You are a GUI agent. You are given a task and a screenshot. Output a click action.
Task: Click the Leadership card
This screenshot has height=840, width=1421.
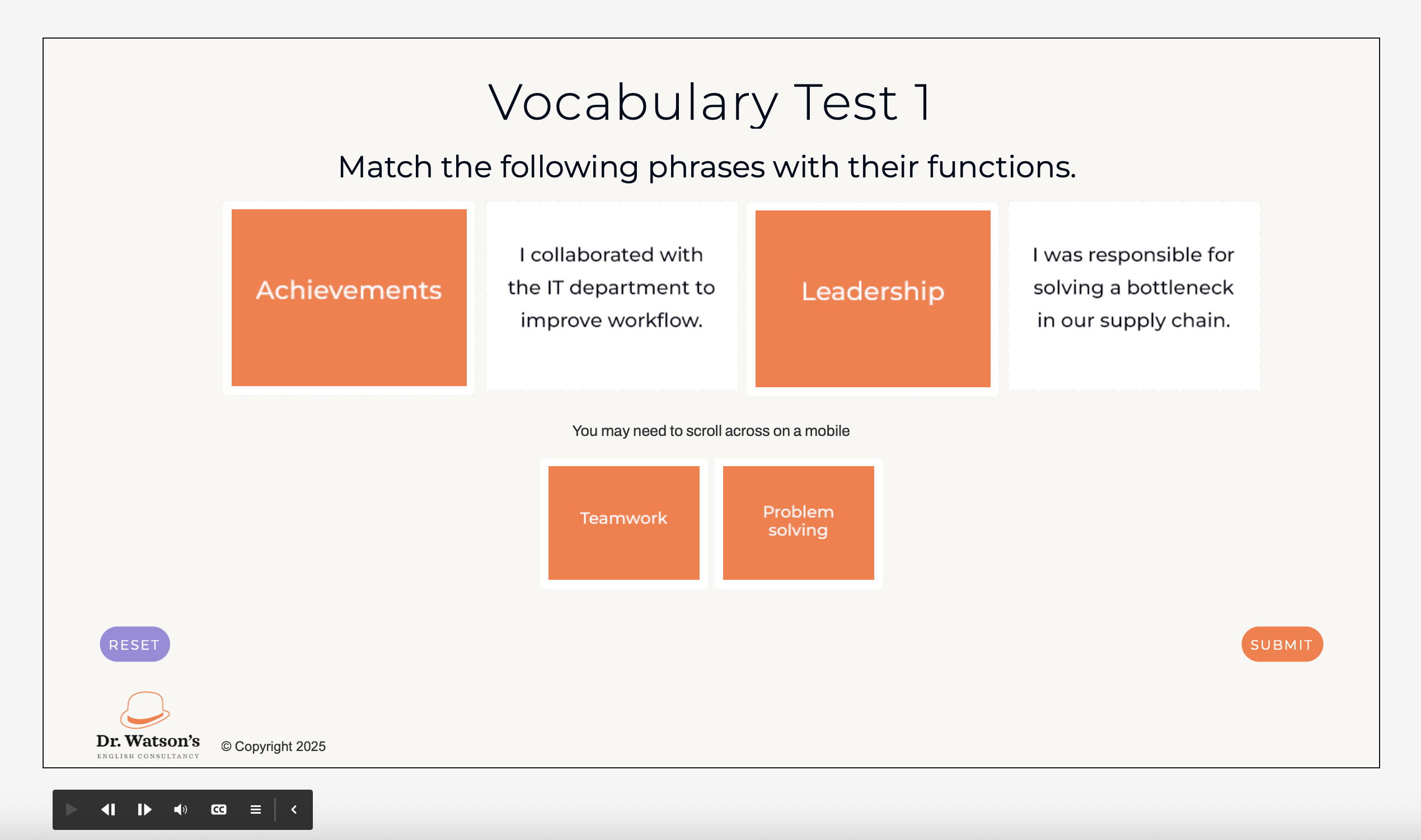point(873,299)
